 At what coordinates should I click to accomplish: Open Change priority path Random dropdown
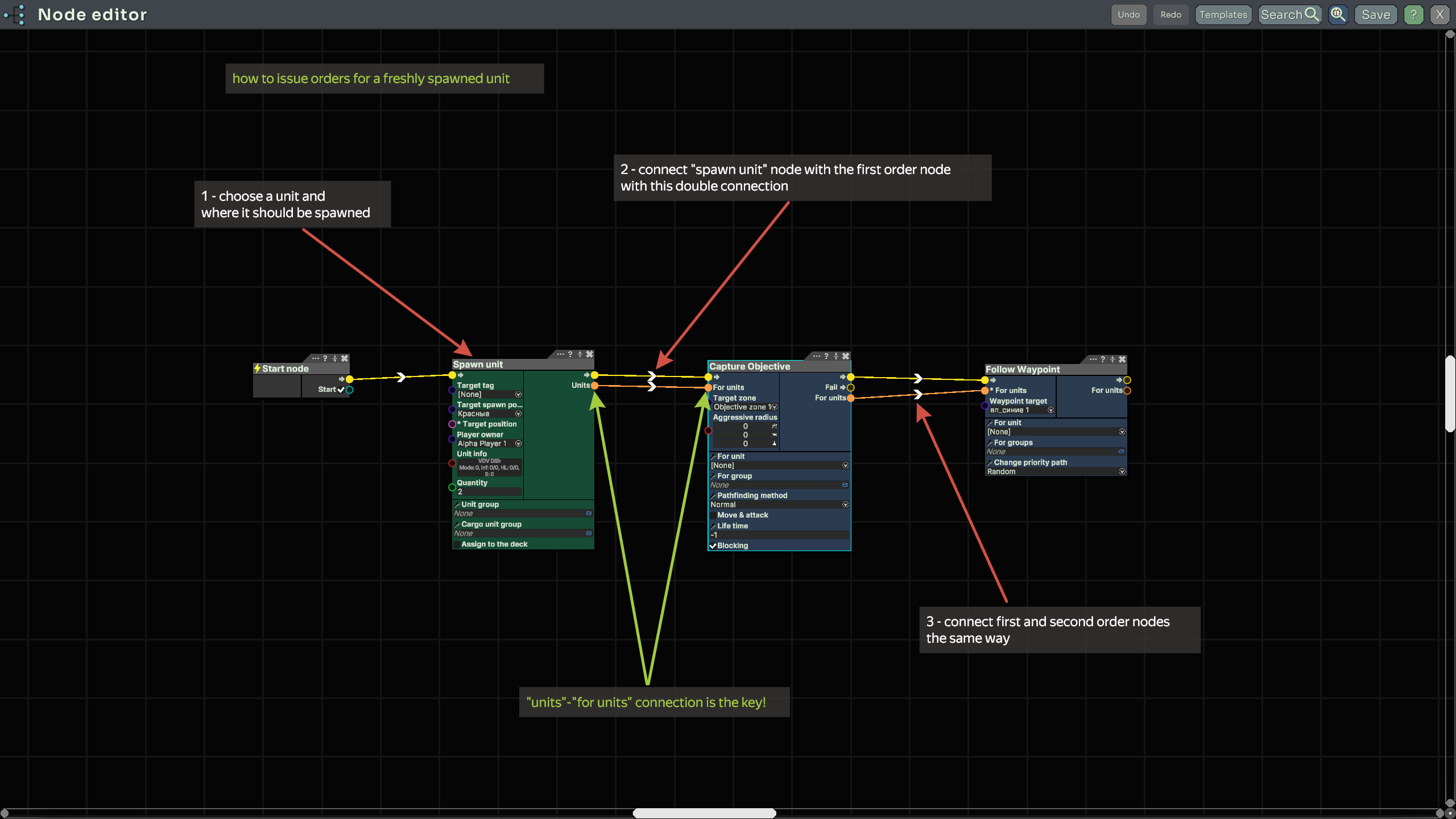pos(1122,471)
